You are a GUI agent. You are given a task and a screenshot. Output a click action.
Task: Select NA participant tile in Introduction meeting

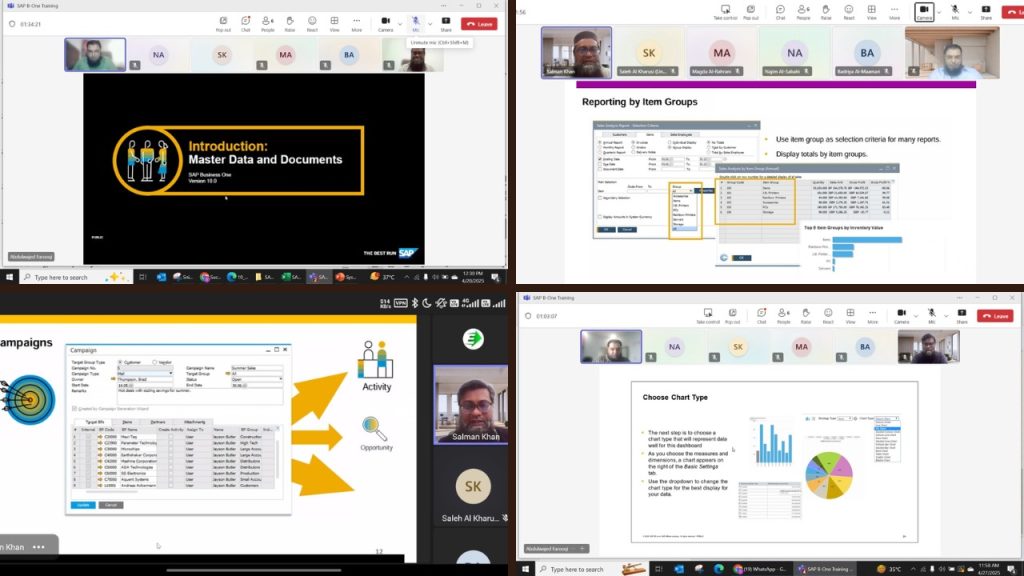click(x=159, y=55)
